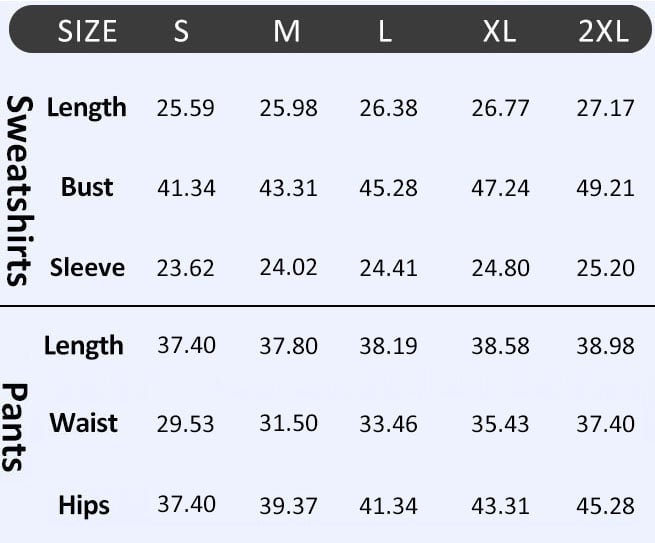This screenshot has height=543, width=655.
Task: Choose the XL size column header
Action: (x=499, y=31)
